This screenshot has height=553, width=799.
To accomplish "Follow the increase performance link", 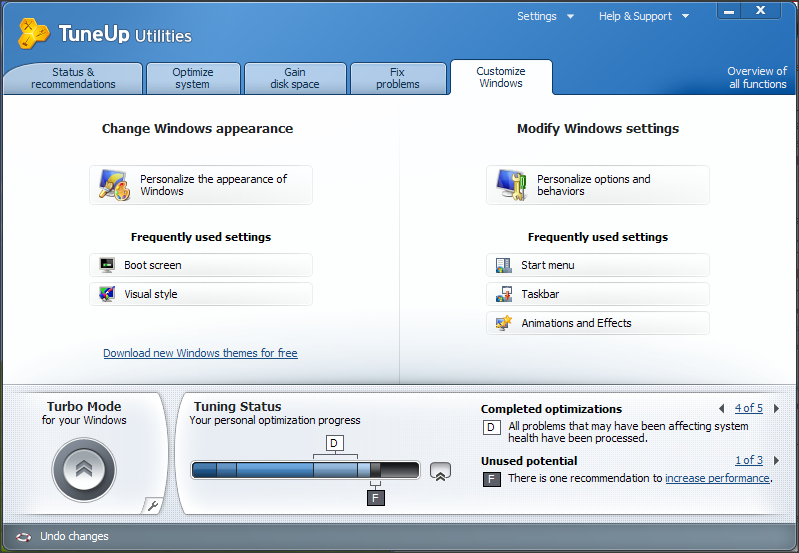I will [717, 478].
